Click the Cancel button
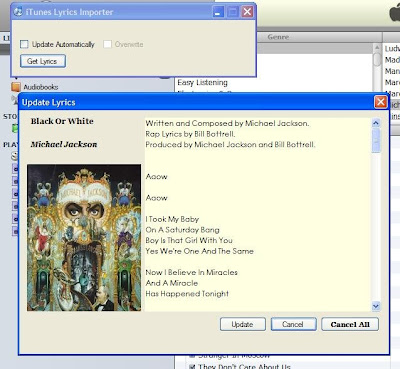The width and height of the screenshot is (400, 369). pyautogui.click(x=293, y=324)
